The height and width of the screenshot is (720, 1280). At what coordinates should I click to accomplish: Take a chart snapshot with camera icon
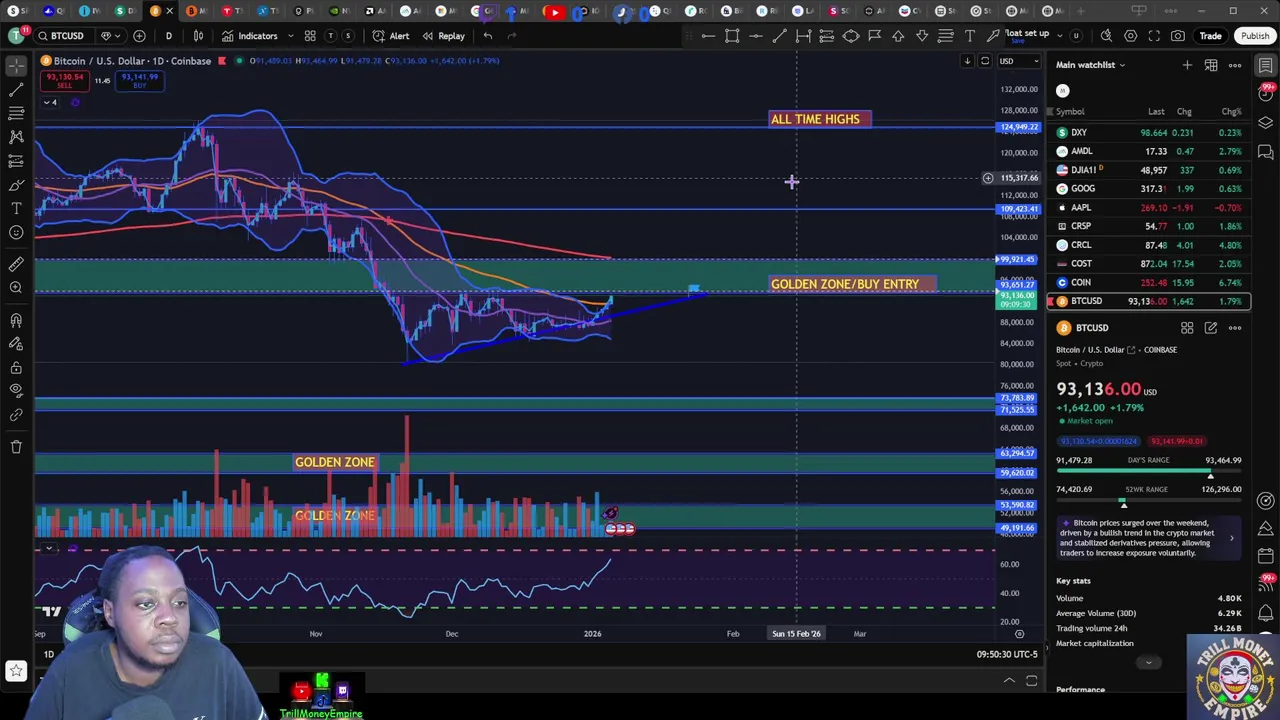click(1178, 36)
